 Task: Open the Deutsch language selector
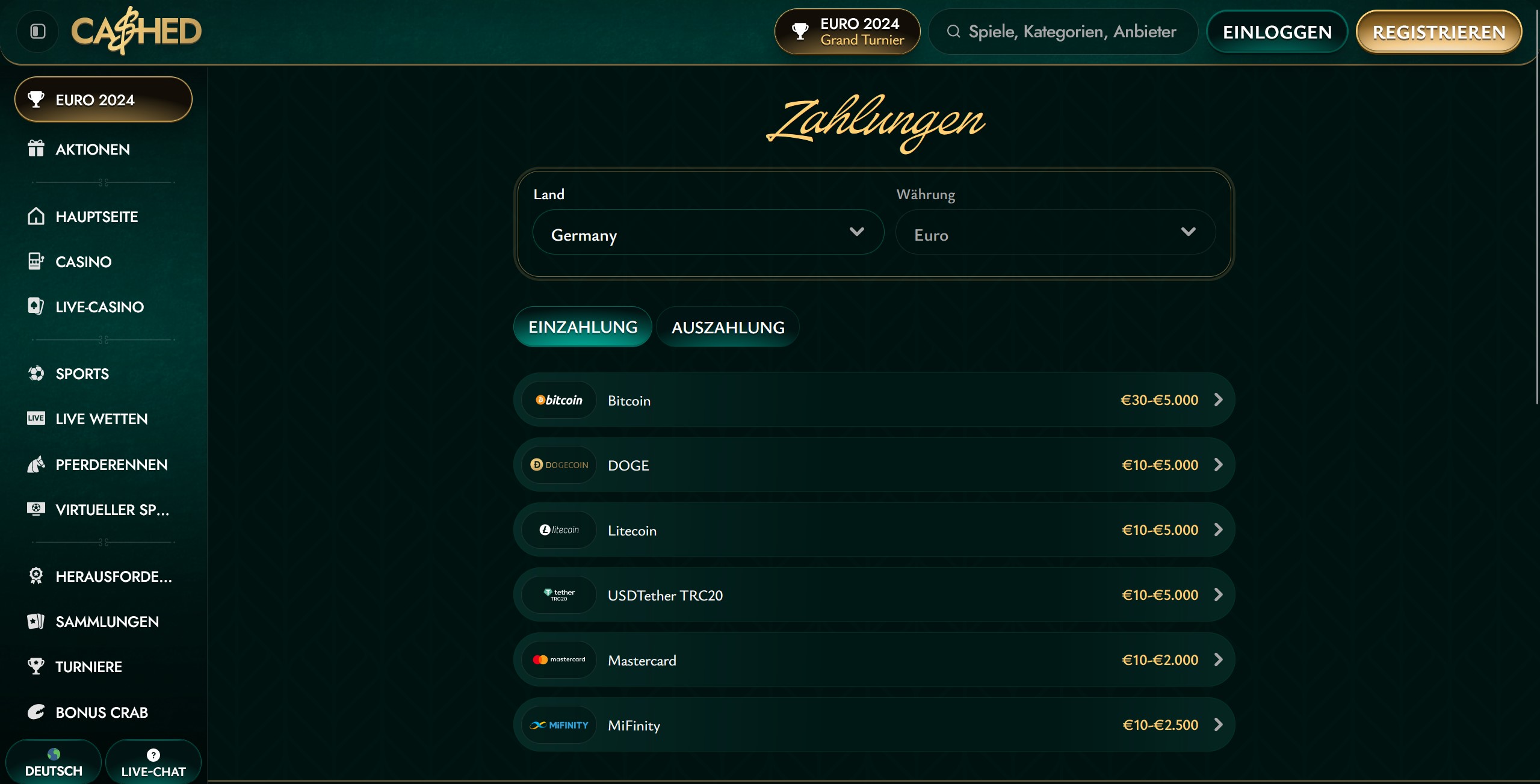click(54, 762)
